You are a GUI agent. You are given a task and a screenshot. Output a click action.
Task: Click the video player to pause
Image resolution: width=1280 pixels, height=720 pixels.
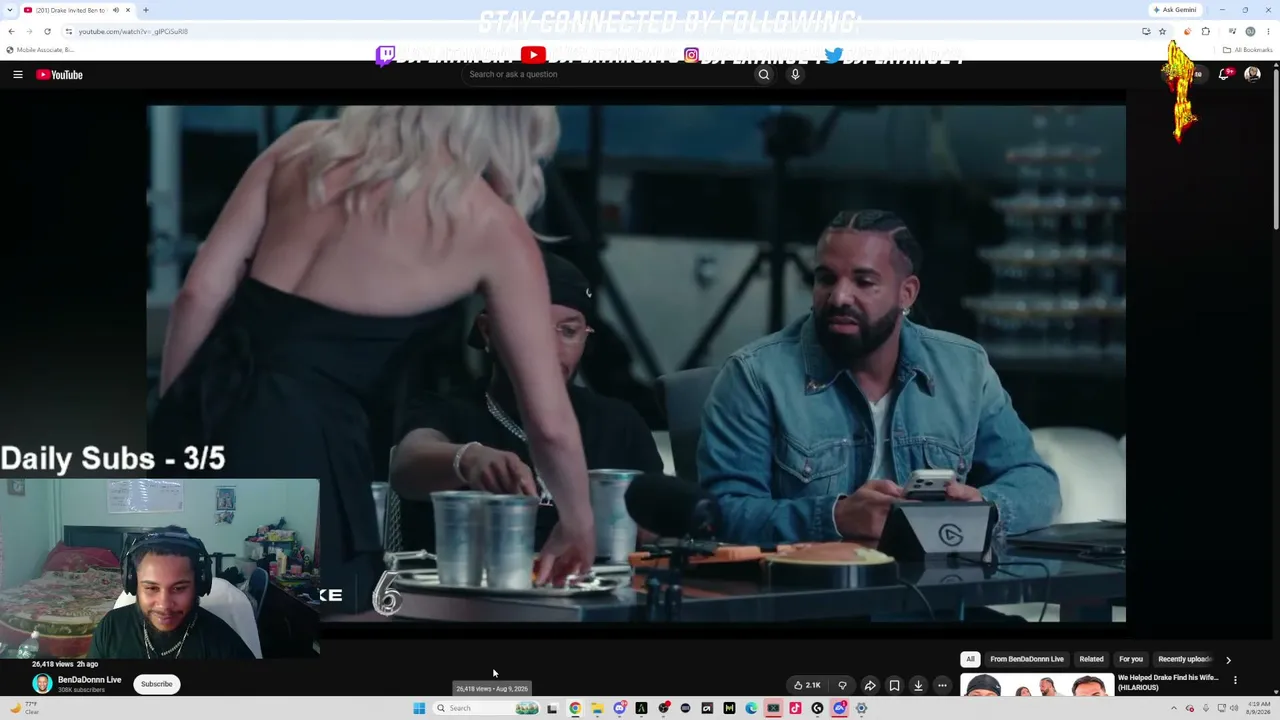click(x=636, y=364)
